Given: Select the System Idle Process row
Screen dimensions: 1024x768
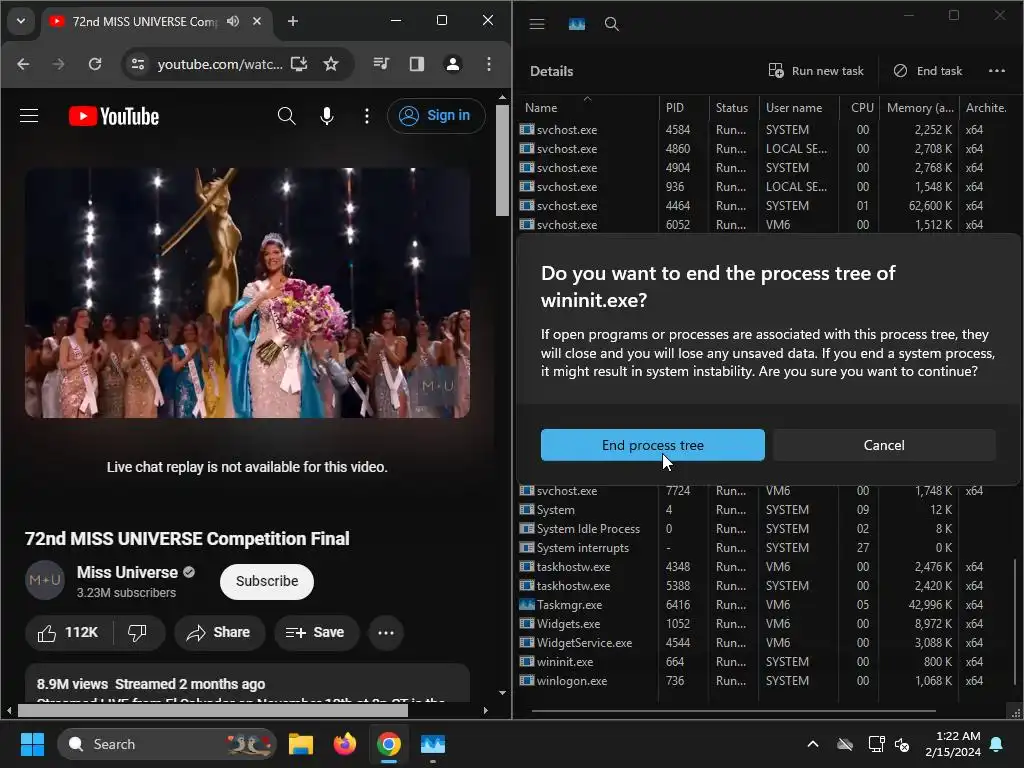Looking at the screenshot, I should point(765,528).
